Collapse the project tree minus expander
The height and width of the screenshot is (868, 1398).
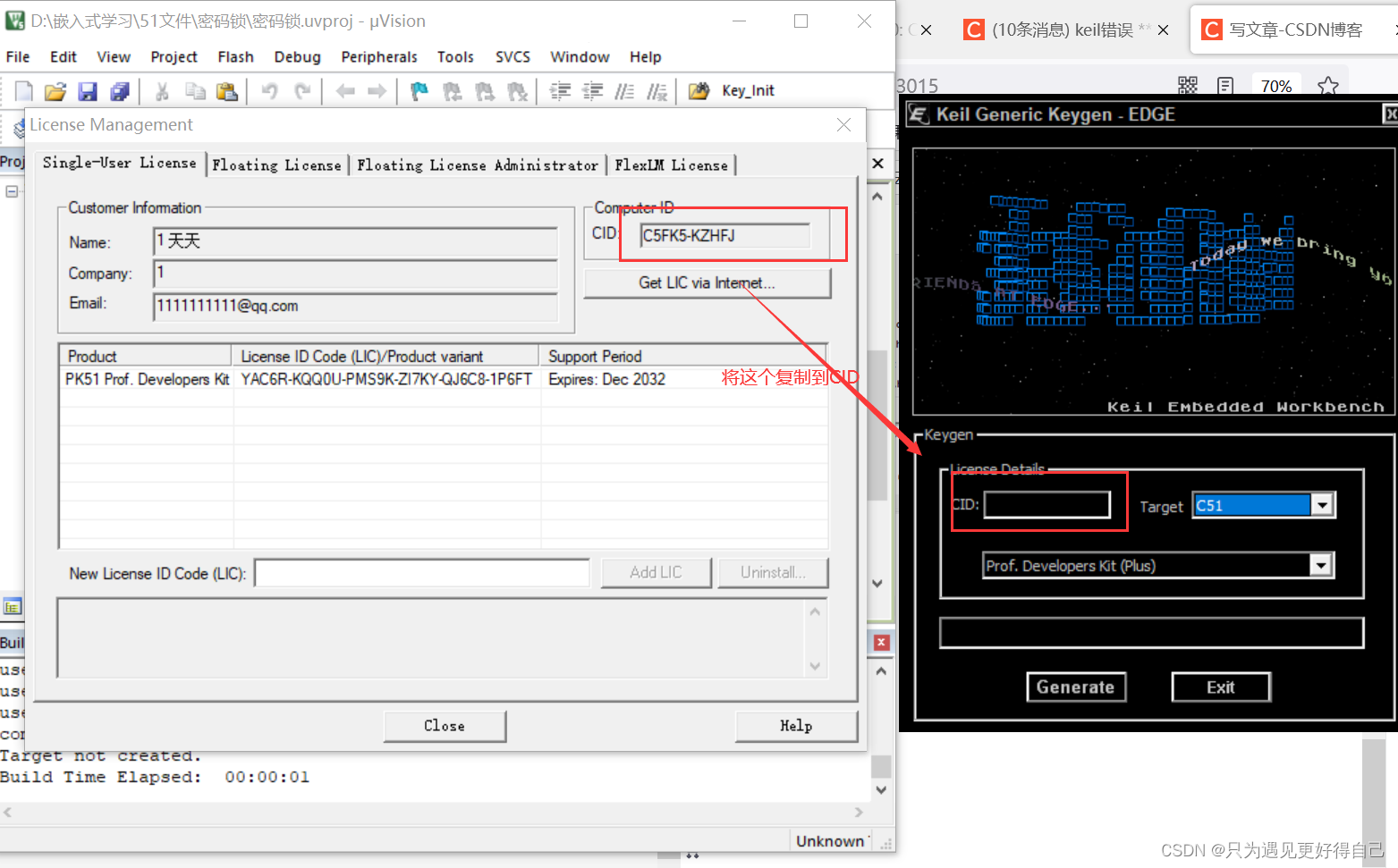pos(12,191)
